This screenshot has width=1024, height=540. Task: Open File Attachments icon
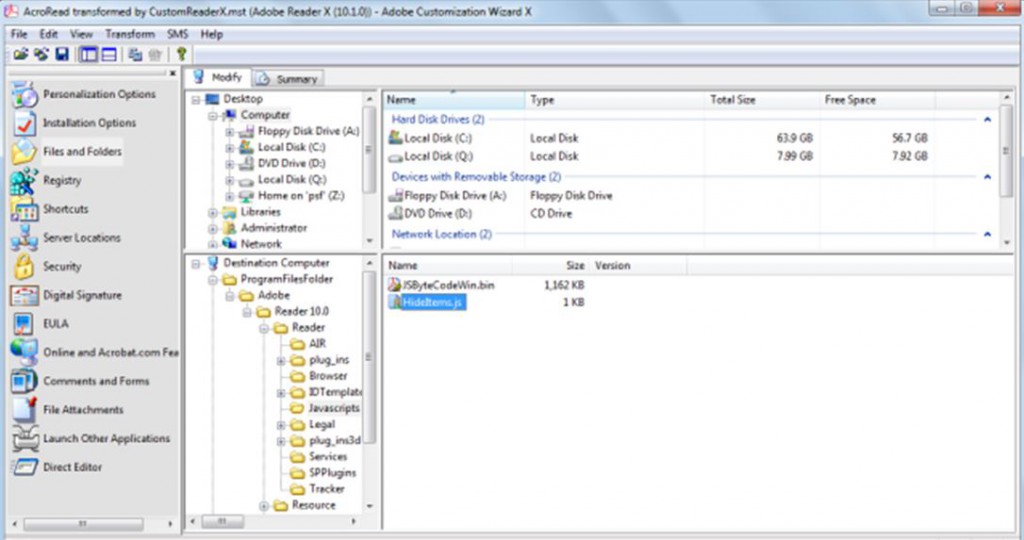24,409
